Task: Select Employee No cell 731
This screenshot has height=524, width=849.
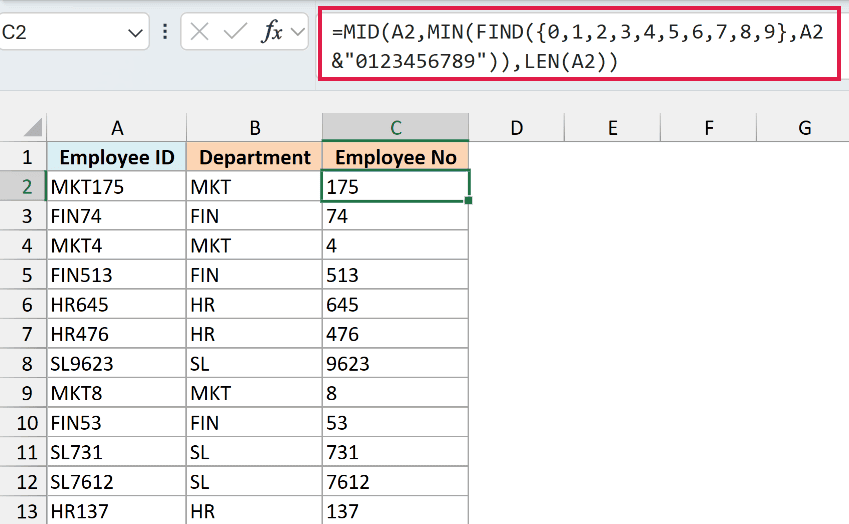Action: pyautogui.click(x=395, y=452)
